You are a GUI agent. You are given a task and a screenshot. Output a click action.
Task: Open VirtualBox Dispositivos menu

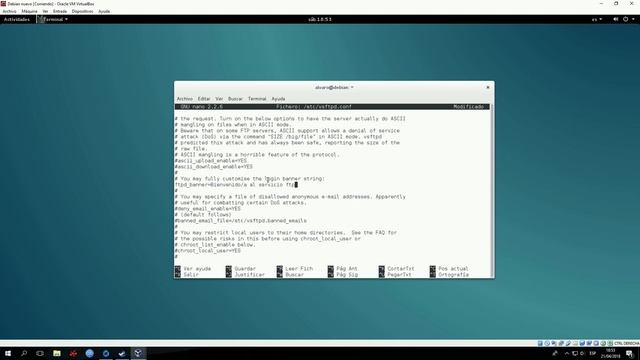pos(82,11)
